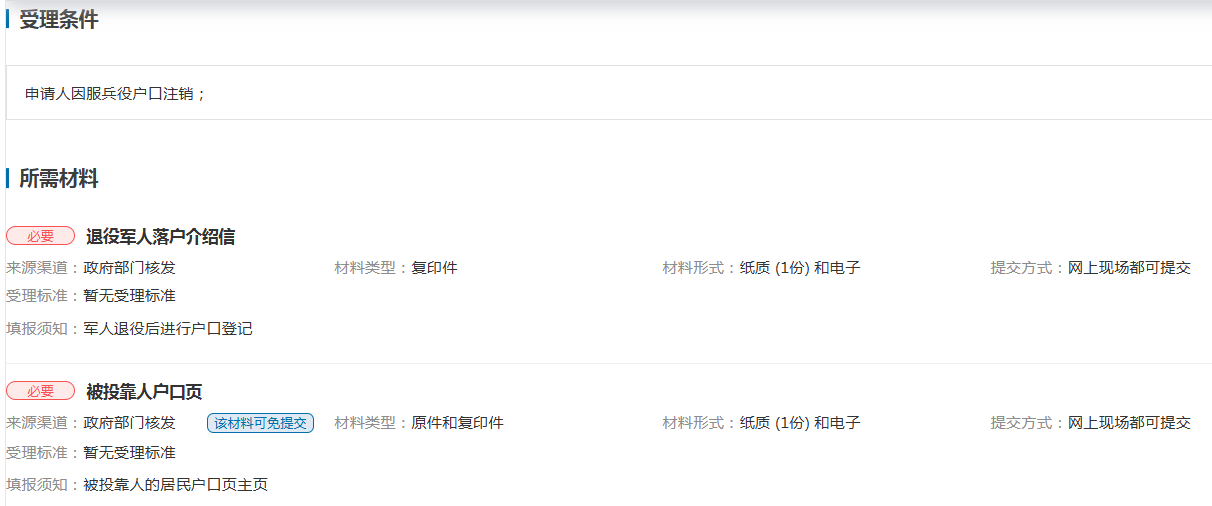Image resolution: width=1212 pixels, height=506 pixels.
Task: Click the note 军人退役后进行户口登记
Action: 167,329
